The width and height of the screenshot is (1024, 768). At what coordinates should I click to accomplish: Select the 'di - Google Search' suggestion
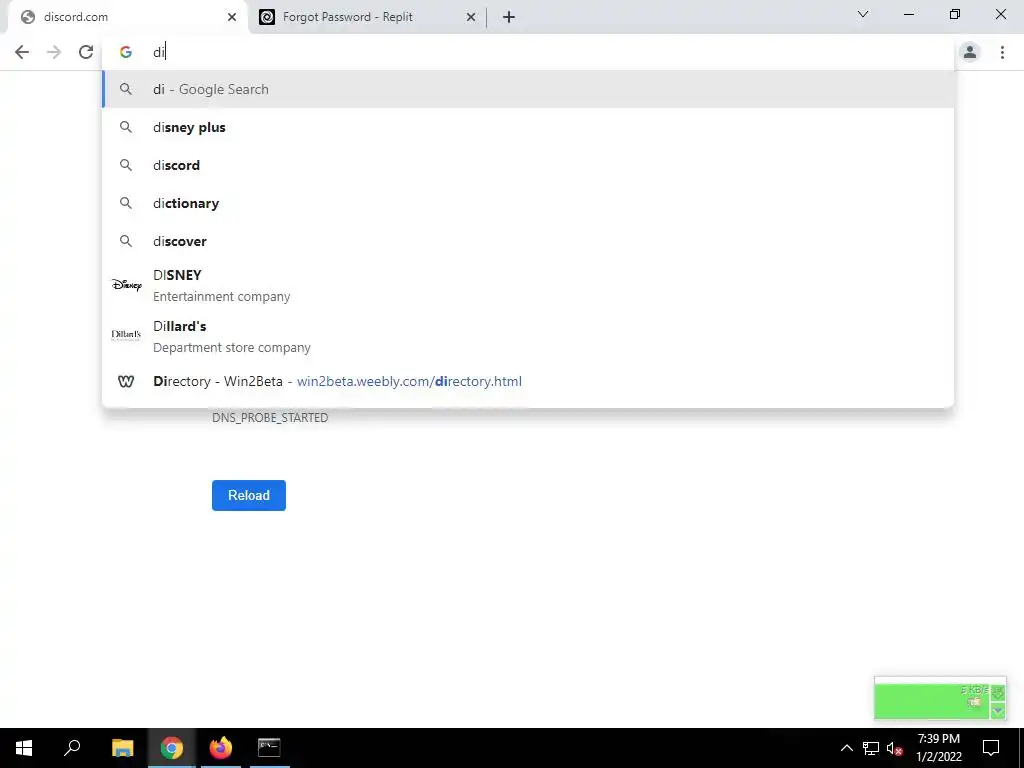pyautogui.click(x=528, y=89)
